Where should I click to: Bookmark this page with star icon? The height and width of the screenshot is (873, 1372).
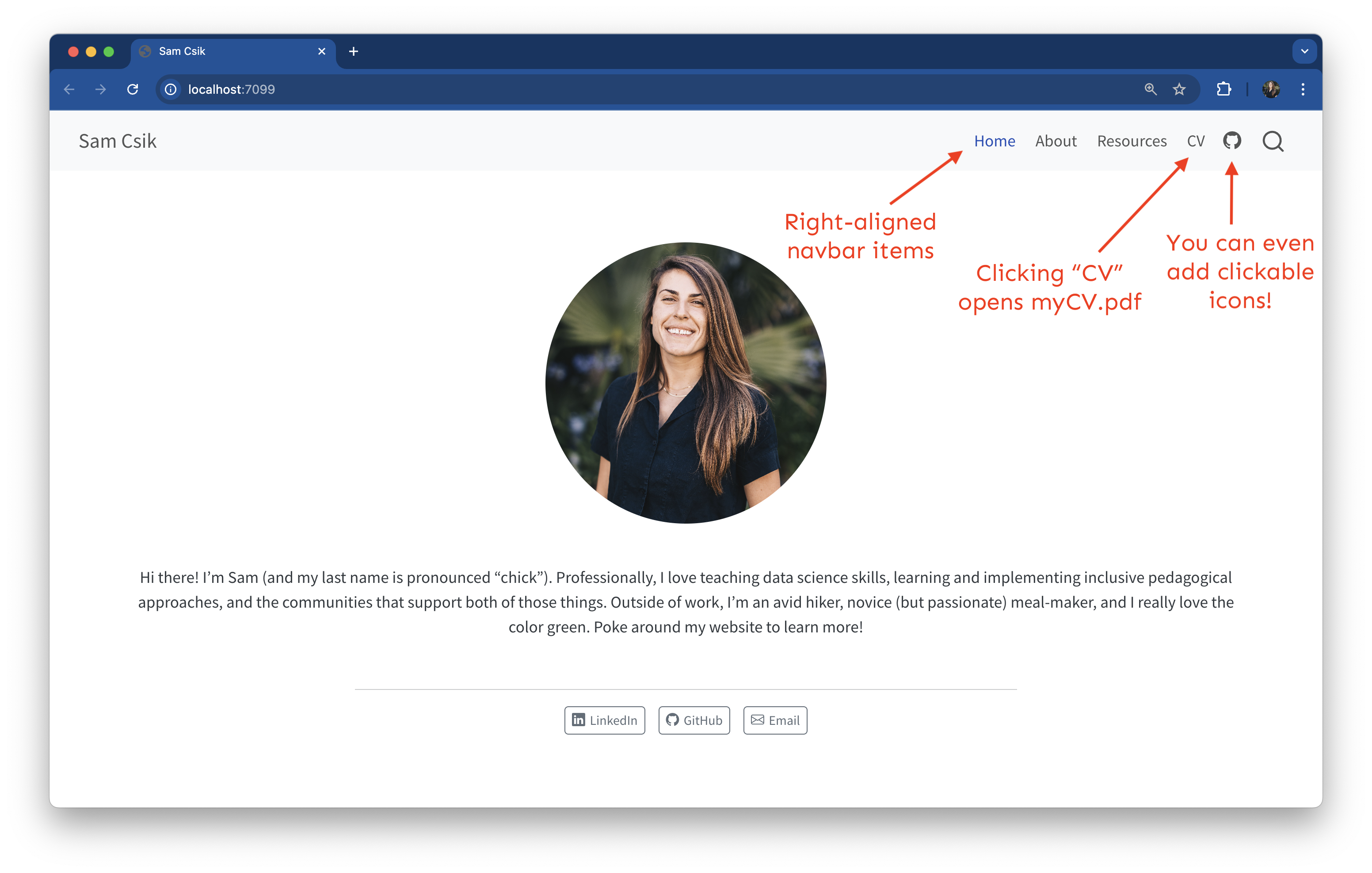tap(1179, 89)
